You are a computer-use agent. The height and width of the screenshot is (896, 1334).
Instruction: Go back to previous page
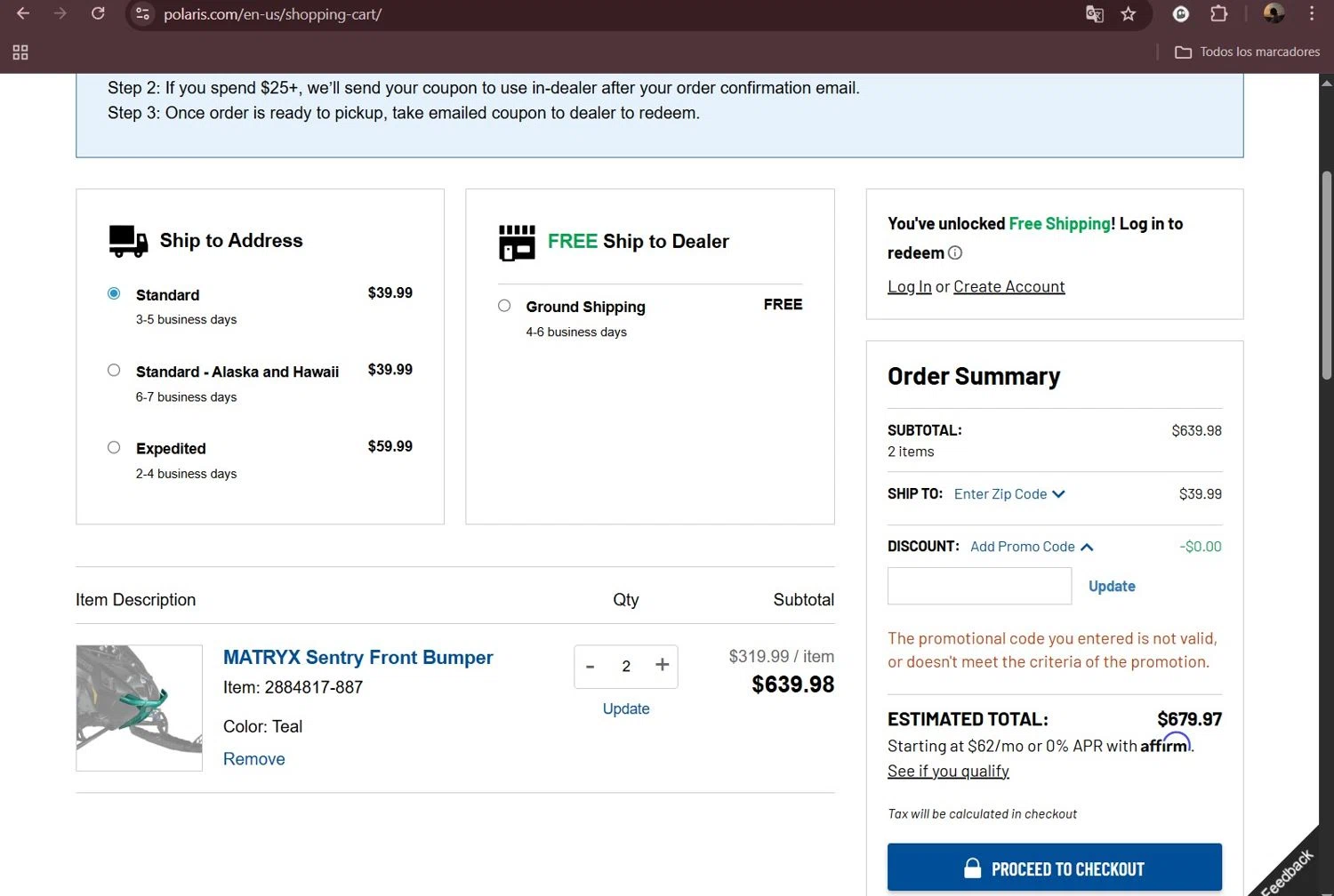click(x=23, y=13)
